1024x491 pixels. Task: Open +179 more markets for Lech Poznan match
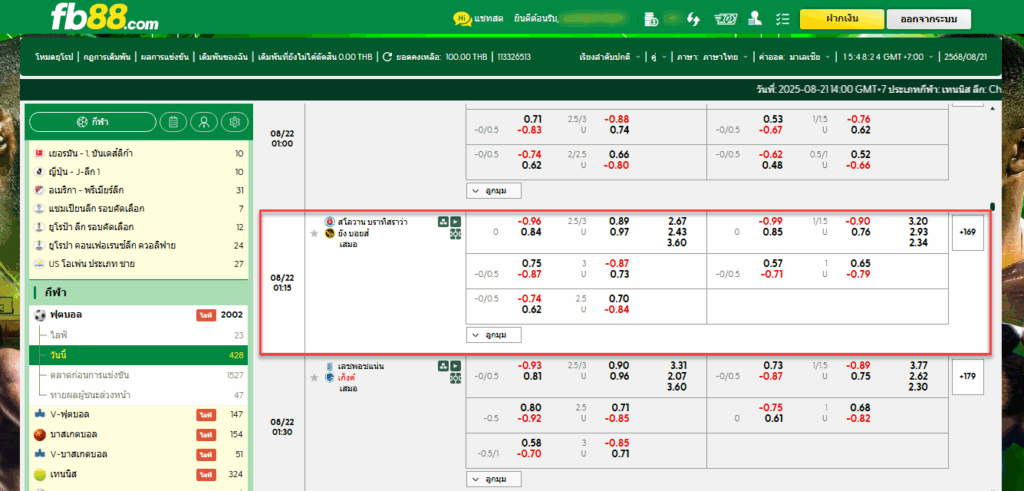click(x=968, y=376)
